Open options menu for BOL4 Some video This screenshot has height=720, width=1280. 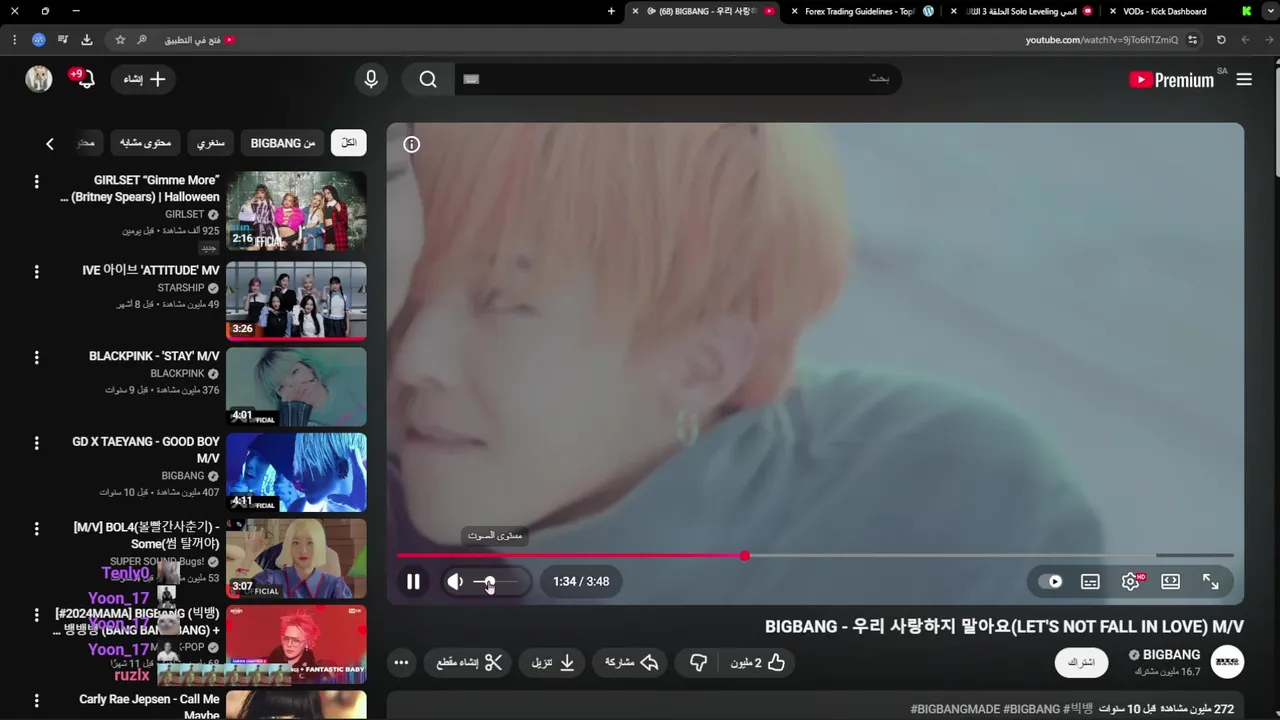(36, 529)
